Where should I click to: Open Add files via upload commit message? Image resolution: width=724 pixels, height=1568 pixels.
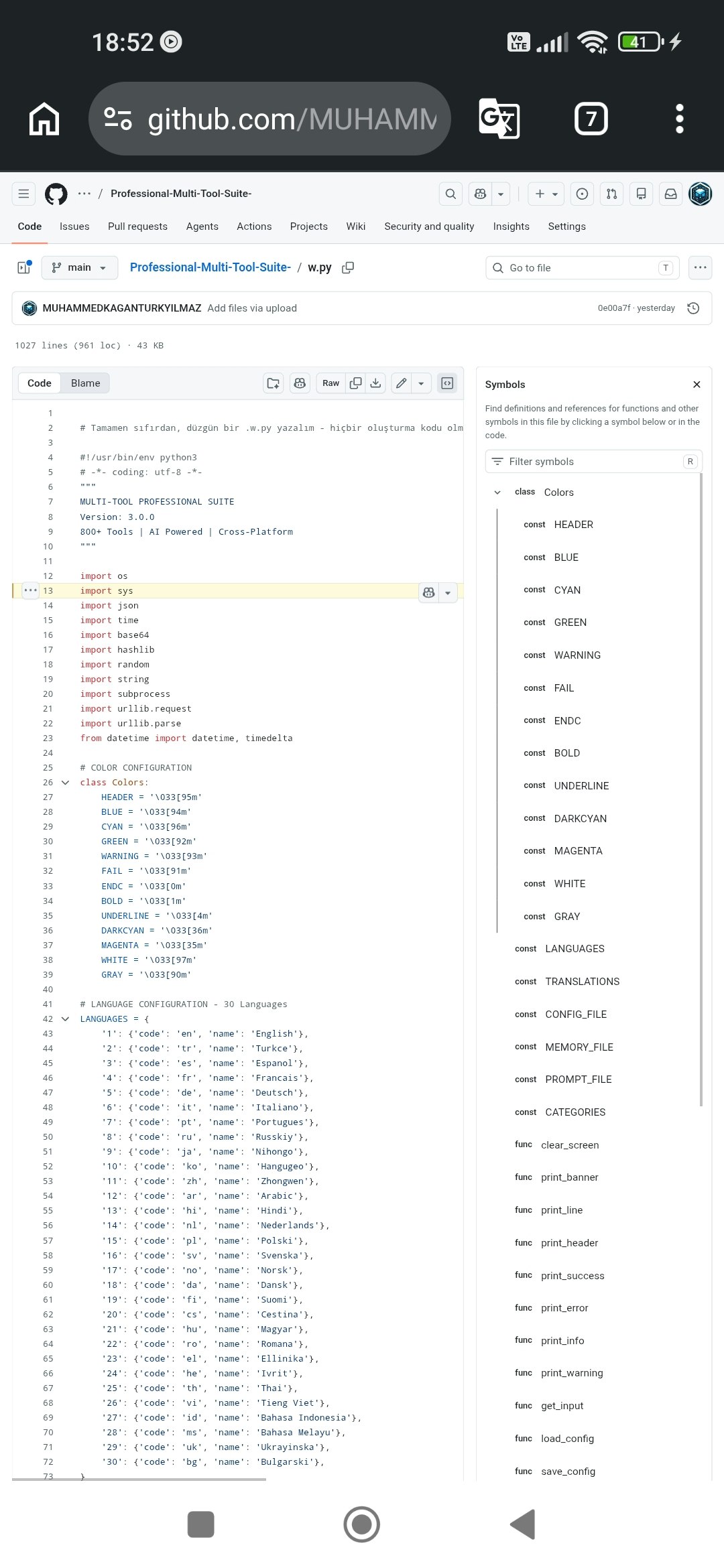[252, 308]
